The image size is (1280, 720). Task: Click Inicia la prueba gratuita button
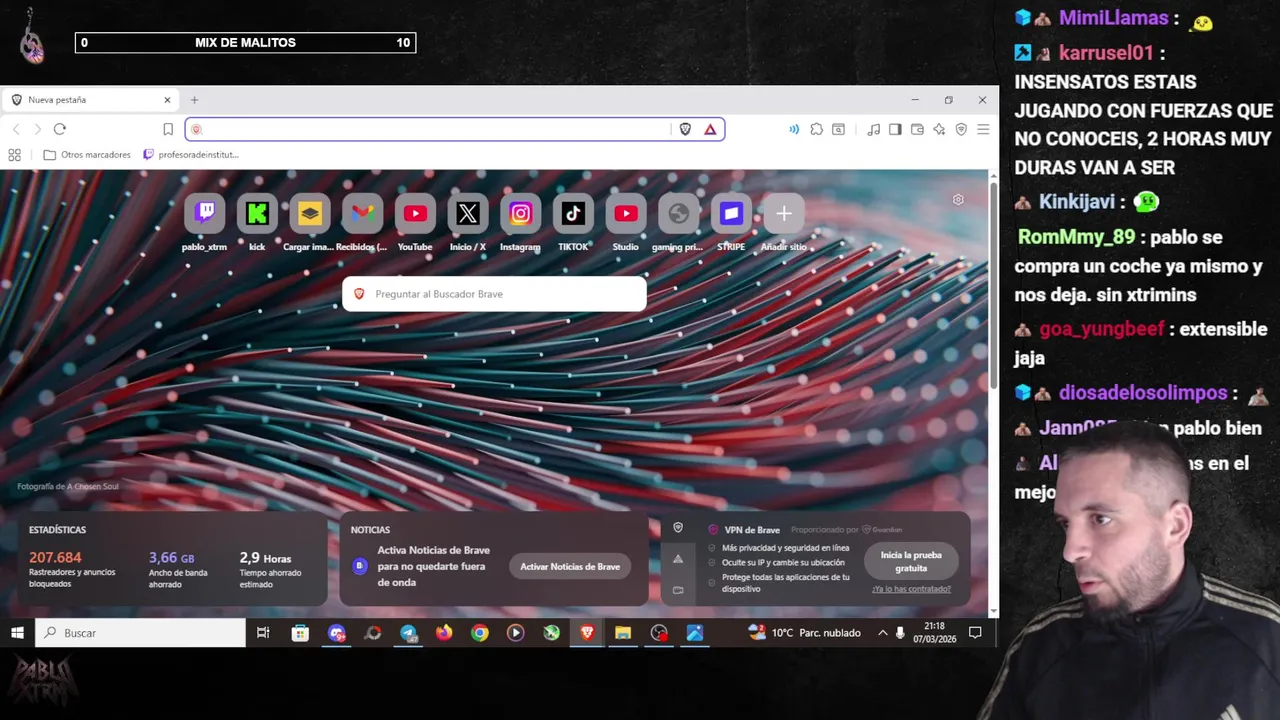[911, 561]
